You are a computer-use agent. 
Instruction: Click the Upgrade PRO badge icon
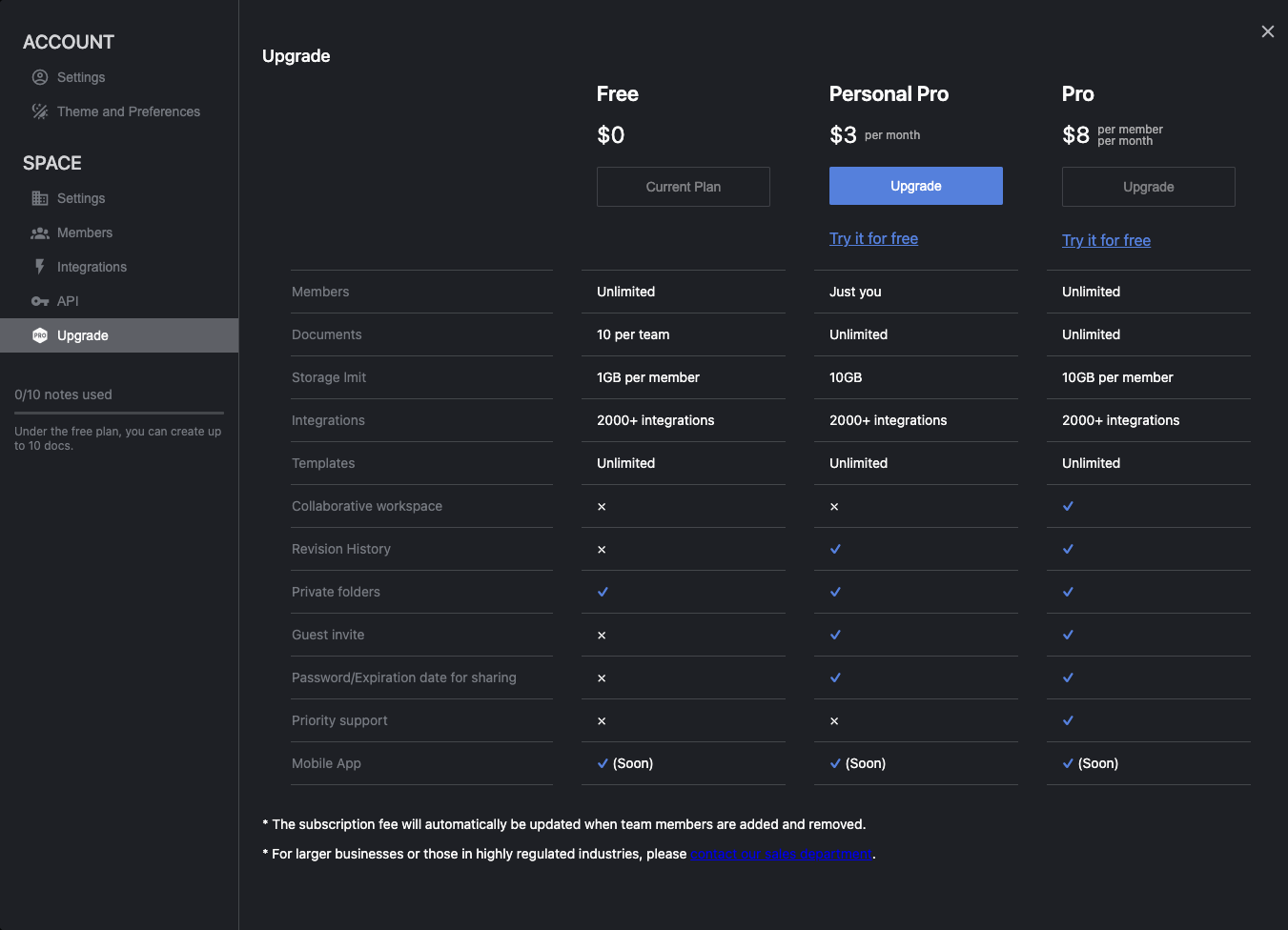click(x=40, y=335)
